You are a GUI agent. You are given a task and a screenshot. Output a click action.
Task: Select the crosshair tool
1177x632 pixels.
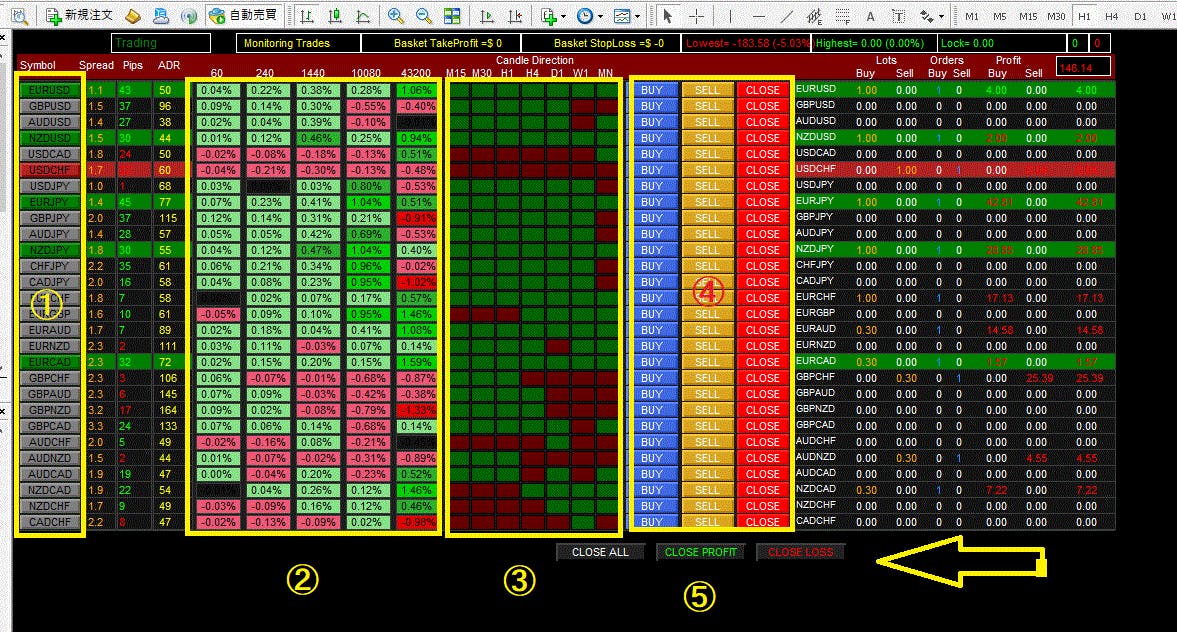pyautogui.click(x=697, y=16)
